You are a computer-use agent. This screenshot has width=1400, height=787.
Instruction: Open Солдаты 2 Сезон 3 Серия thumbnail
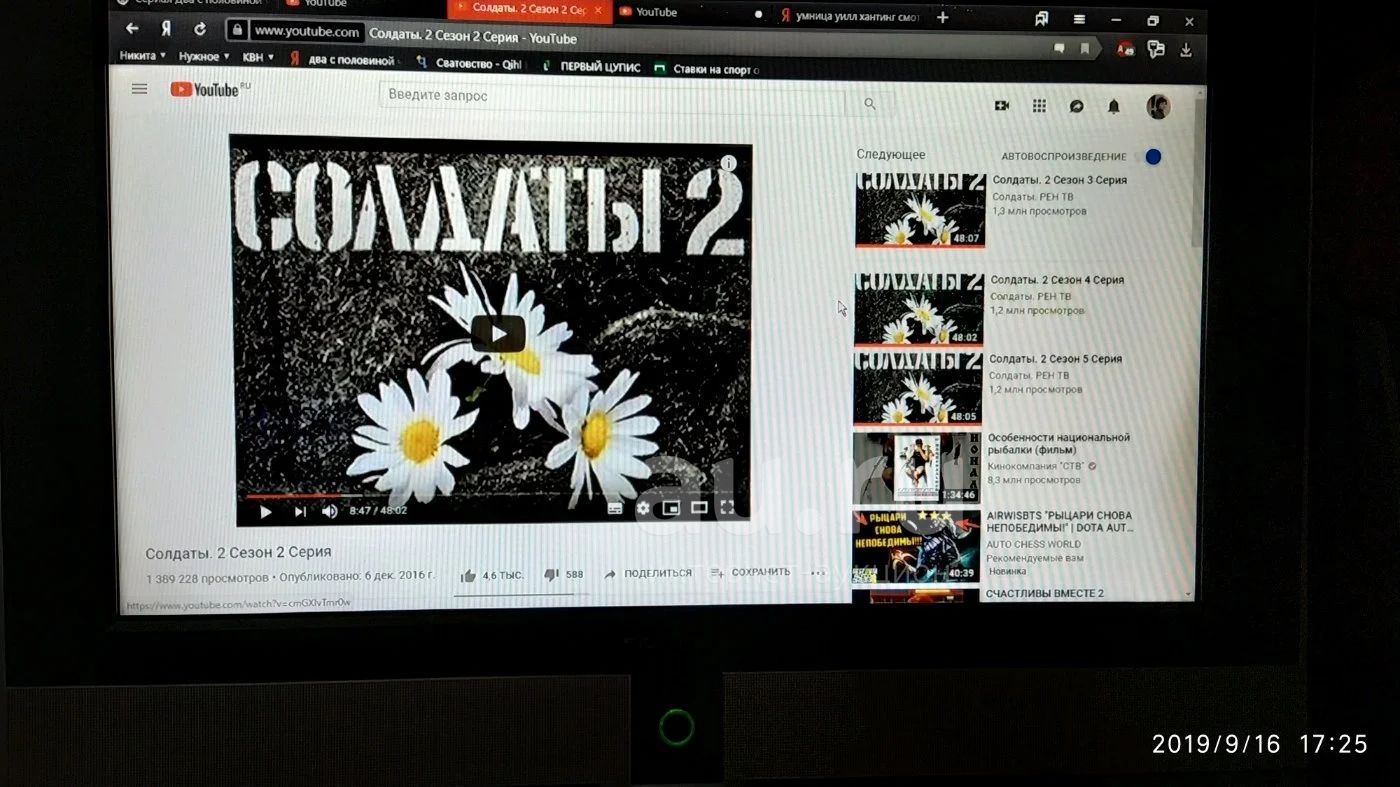click(920, 210)
